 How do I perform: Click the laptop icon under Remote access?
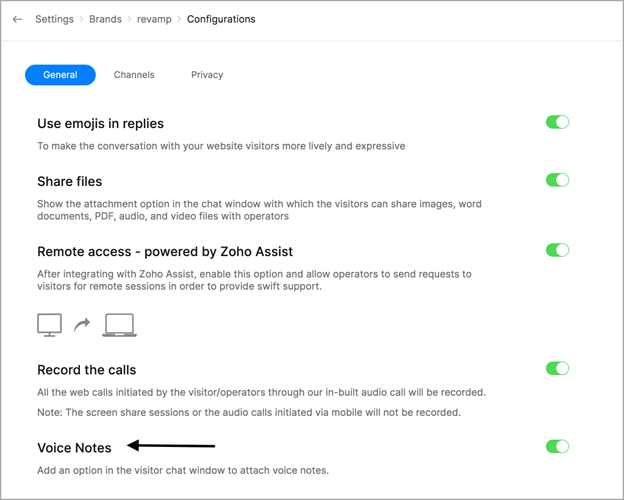(x=119, y=324)
